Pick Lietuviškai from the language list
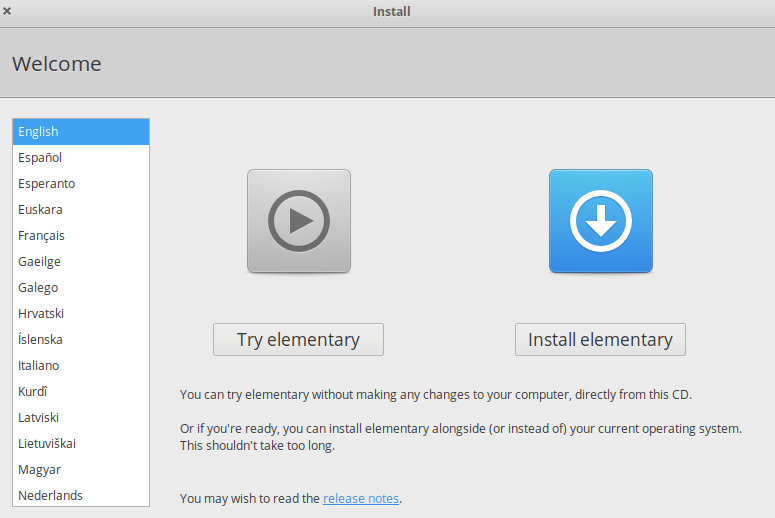The height and width of the screenshot is (518, 775). pyautogui.click(x=81, y=443)
